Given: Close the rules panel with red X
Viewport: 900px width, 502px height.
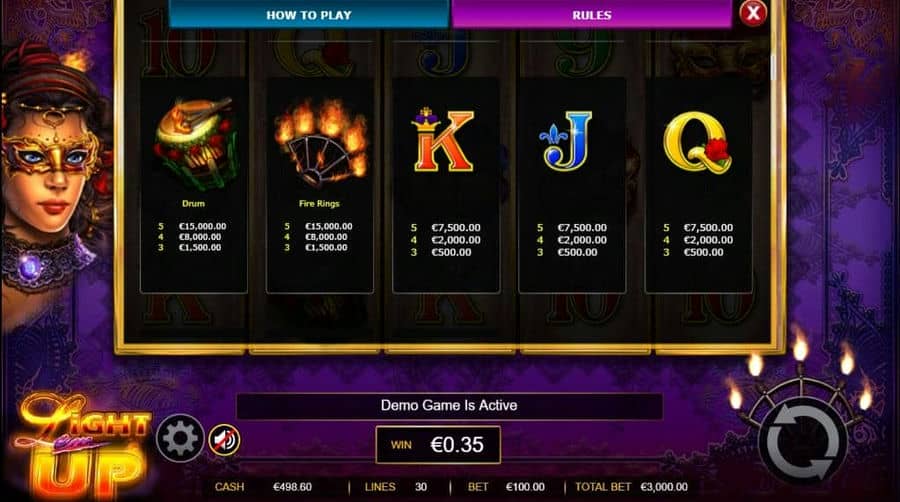Looking at the screenshot, I should click(x=752, y=13).
